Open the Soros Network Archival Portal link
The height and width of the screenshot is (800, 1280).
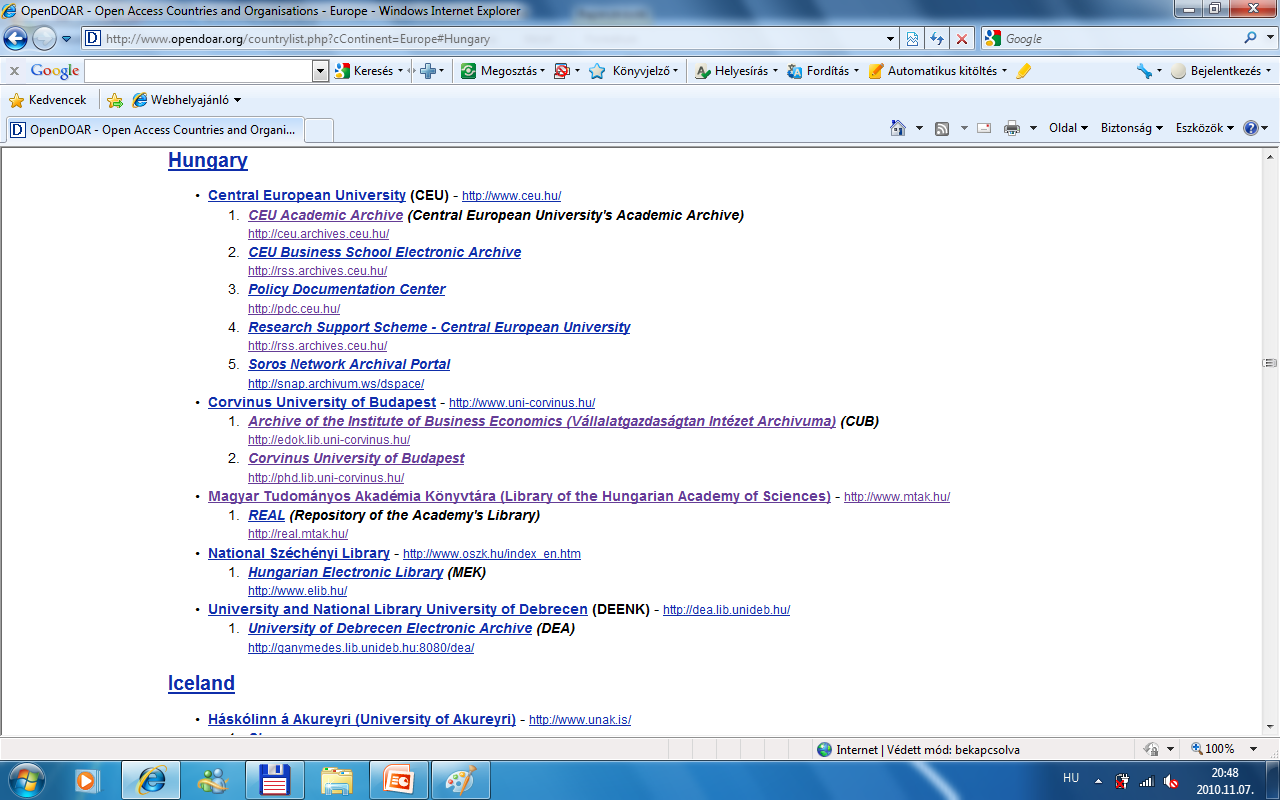pos(349,364)
